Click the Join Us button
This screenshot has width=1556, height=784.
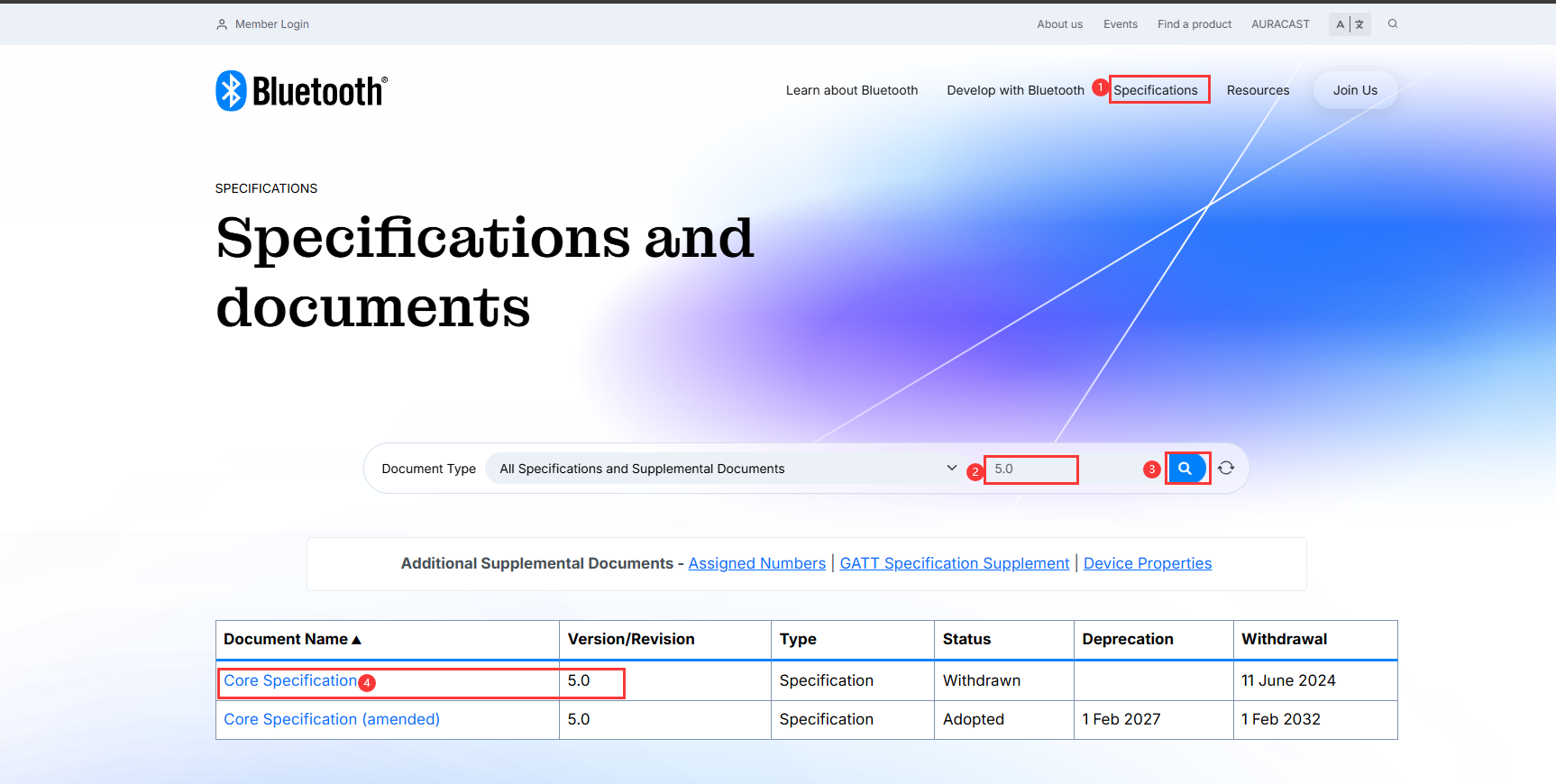click(x=1355, y=90)
